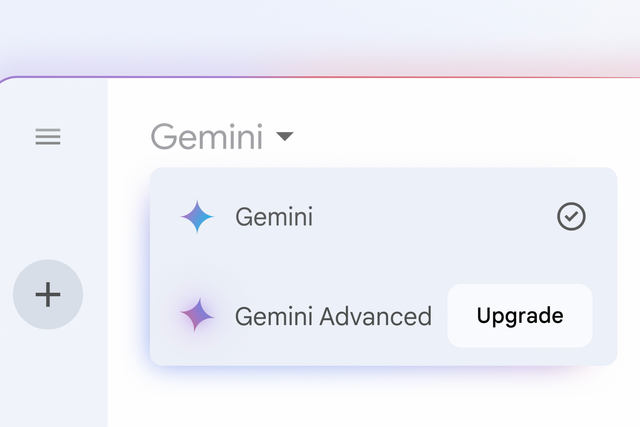The width and height of the screenshot is (640, 427).
Task: Choose the Gemini Advanced label in list
Action: pyautogui.click(x=333, y=317)
